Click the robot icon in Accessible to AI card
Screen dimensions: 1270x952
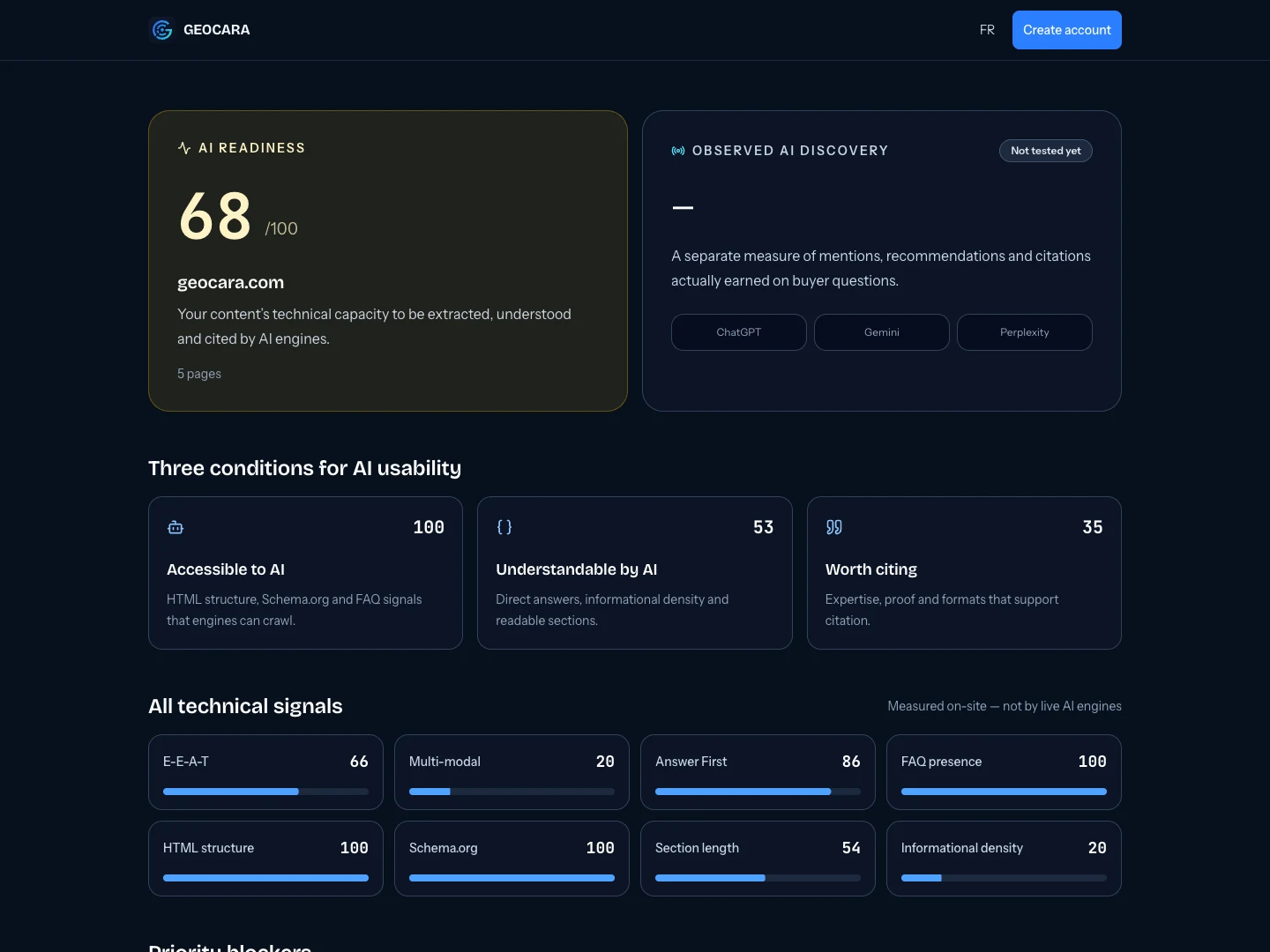pyautogui.click(x=176, y=527)
